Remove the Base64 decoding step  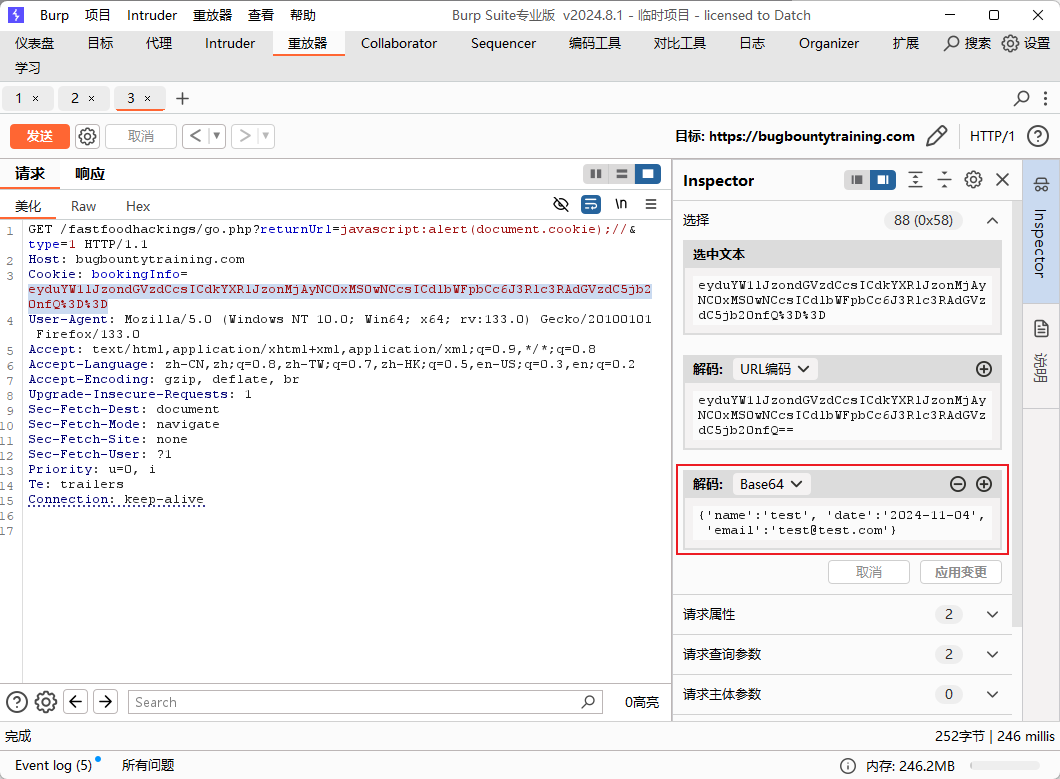pos(957,484)
